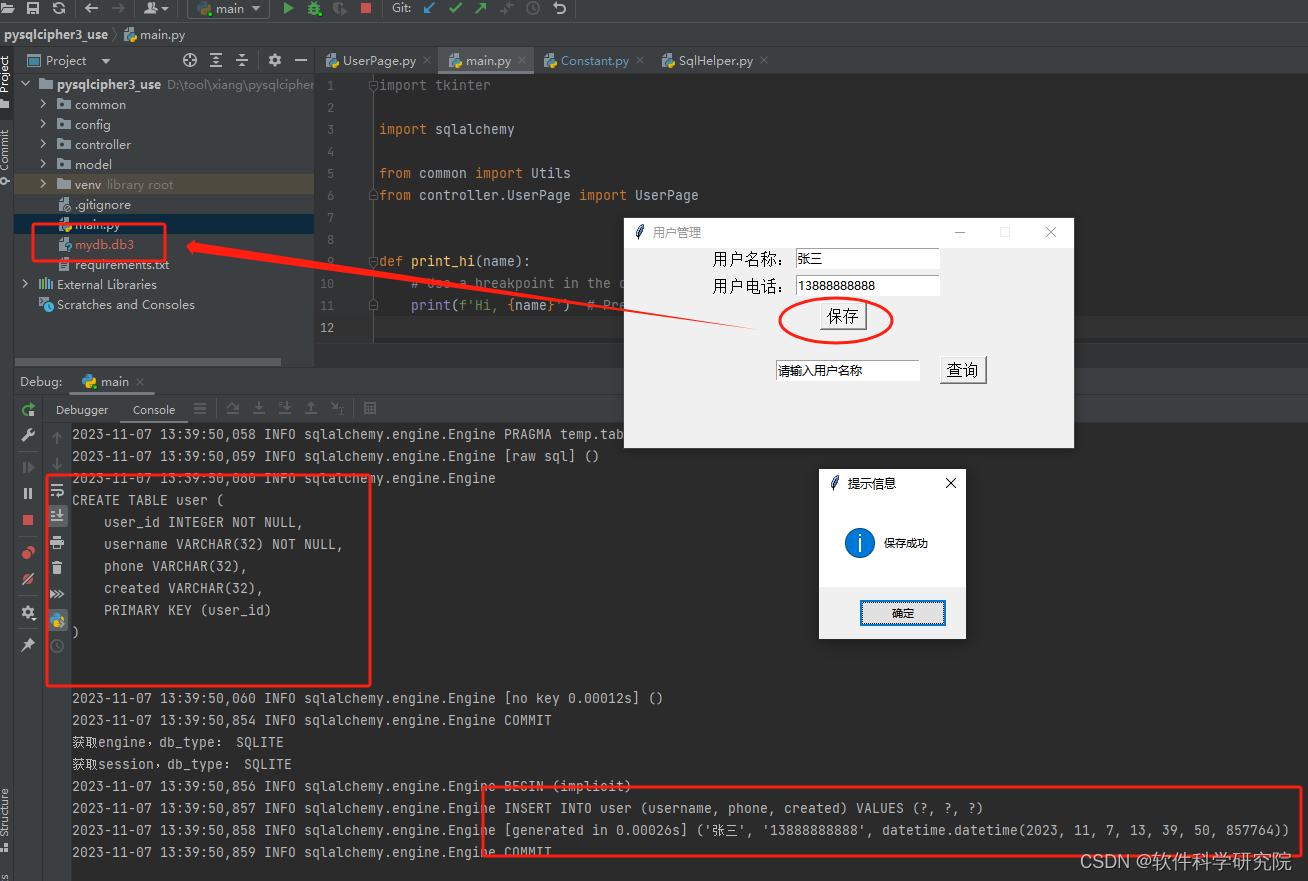Viewport: 1308px width, 881px height.
Task: Click the Synchronize/reload toolbar icon
Action: click(58, 8)
